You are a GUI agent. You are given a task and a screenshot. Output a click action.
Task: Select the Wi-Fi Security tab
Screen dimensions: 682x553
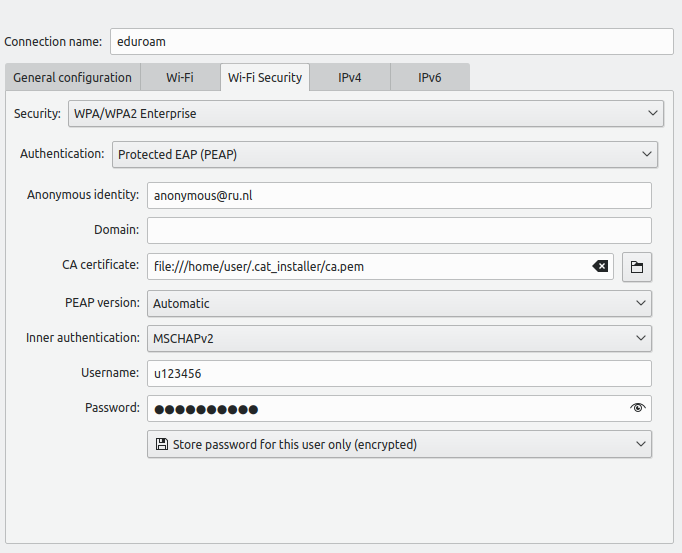click(265, 77)
